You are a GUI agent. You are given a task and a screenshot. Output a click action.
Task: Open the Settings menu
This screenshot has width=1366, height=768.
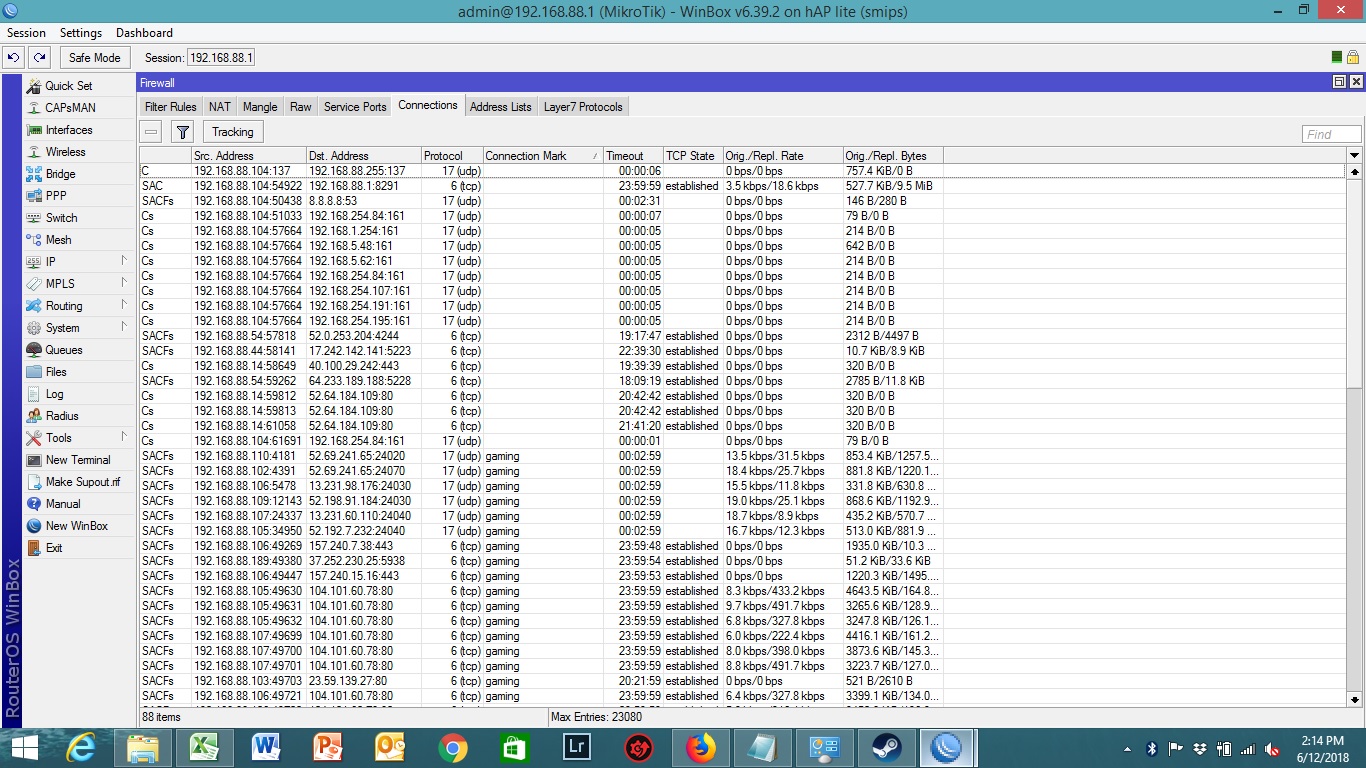click(x=81, y=33)
